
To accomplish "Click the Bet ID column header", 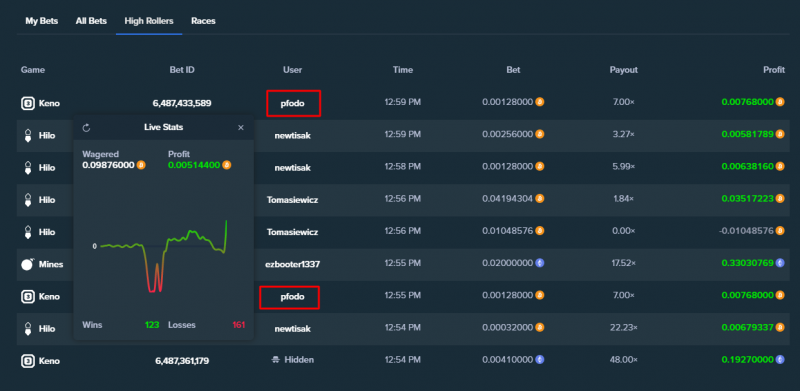I will pos(182,70).
